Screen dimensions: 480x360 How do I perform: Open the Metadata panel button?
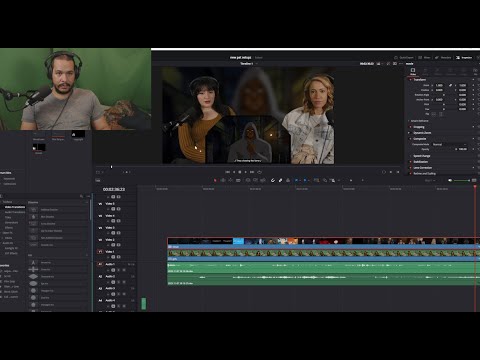(x=443, y=58)
